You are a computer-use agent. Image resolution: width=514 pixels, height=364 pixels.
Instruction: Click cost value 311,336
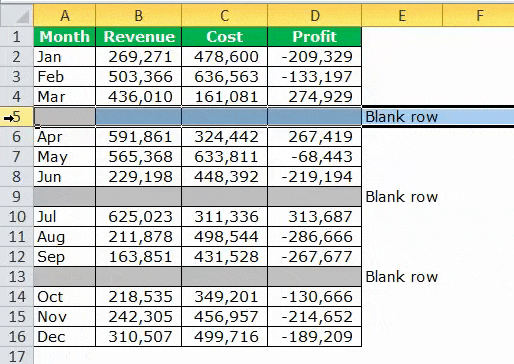click(x=224, y=217)
